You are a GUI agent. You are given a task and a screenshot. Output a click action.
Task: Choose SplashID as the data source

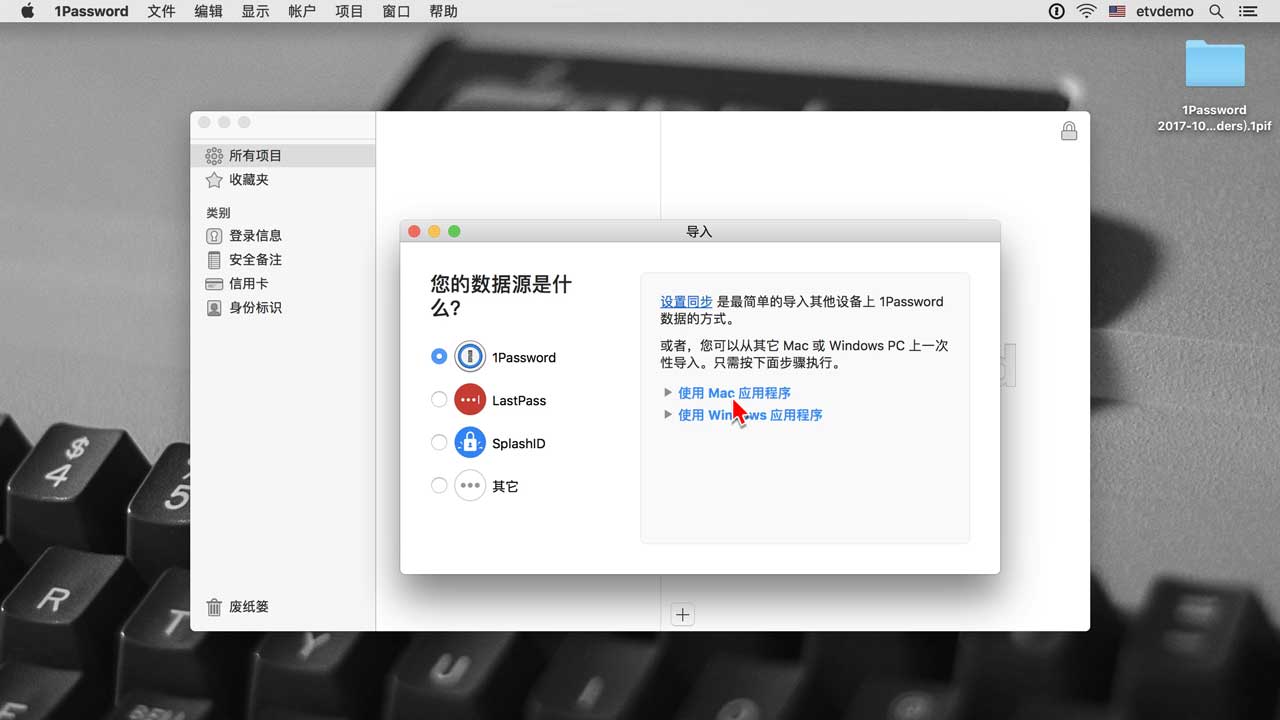439,443
